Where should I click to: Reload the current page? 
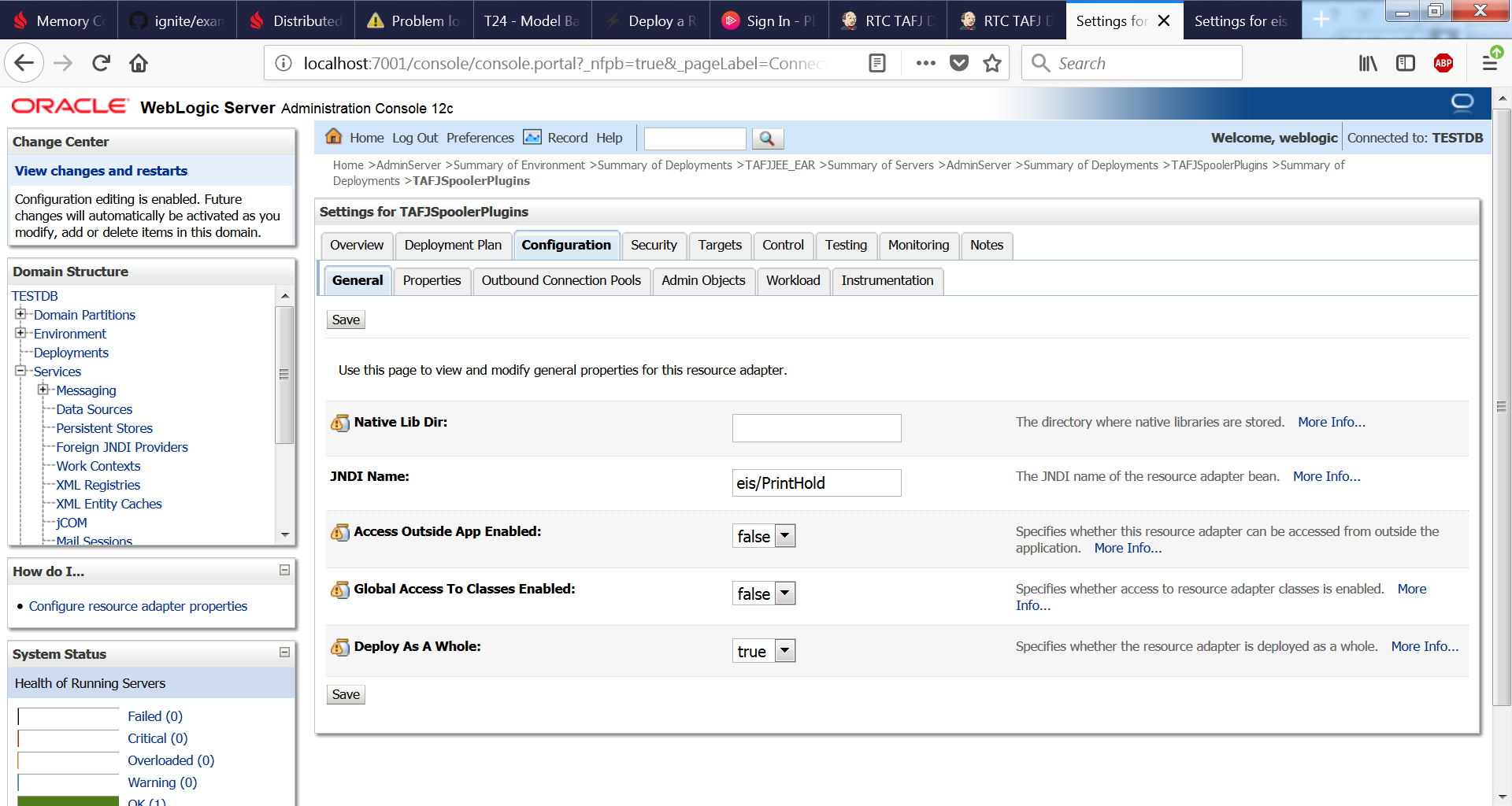pos(101,63)
